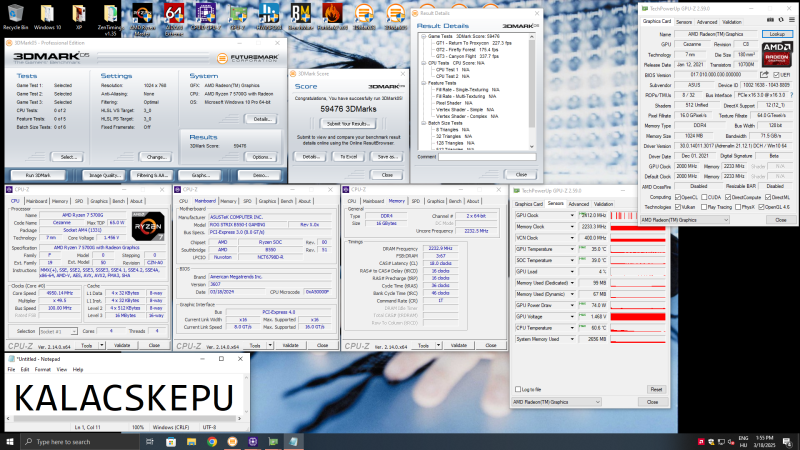Enable the Log to file checkbox
Image resolution: width=800 pixels, height=450 pixels.
tap(518, 389)
